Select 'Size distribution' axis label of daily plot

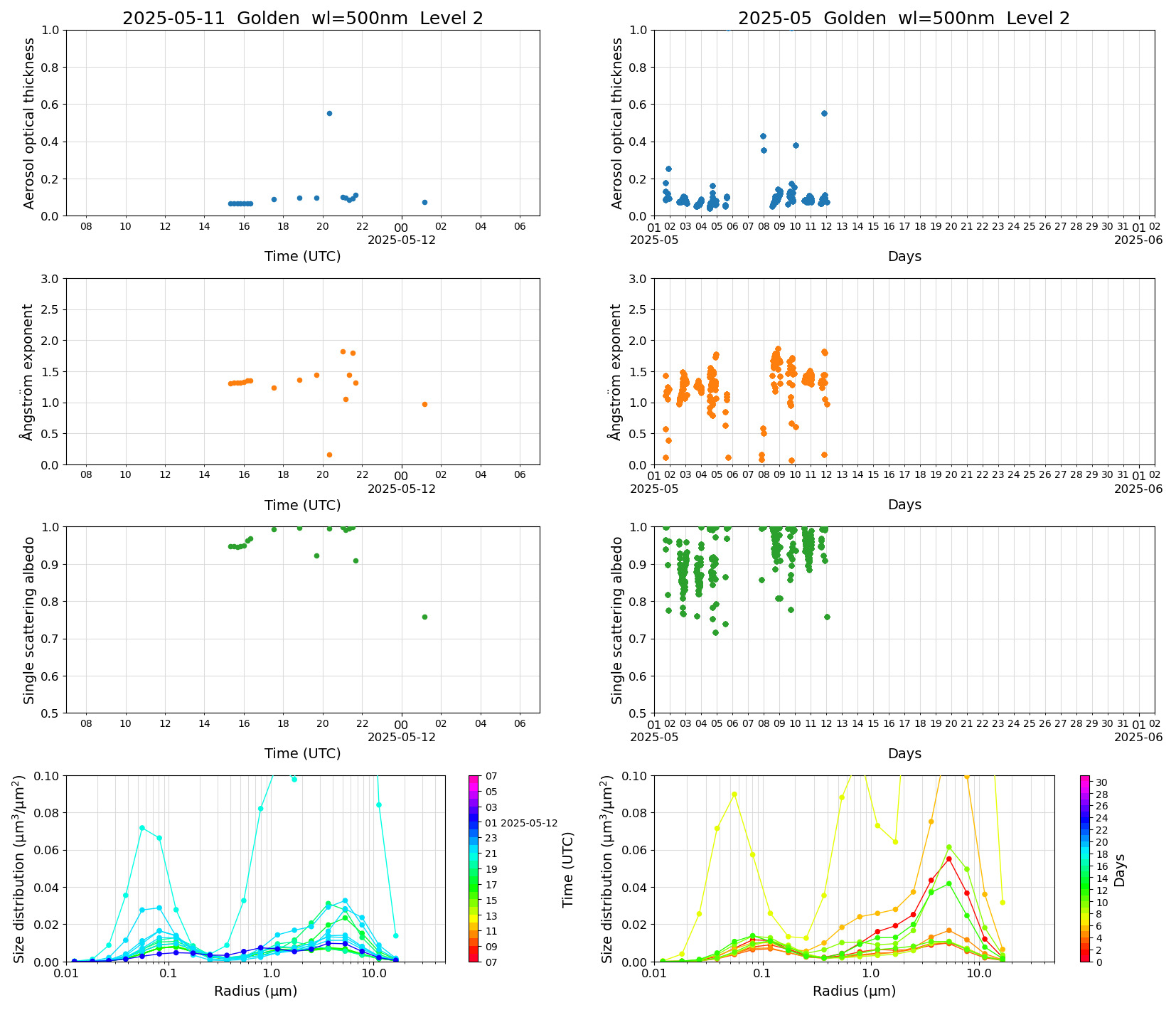click(x=18, y=868)
